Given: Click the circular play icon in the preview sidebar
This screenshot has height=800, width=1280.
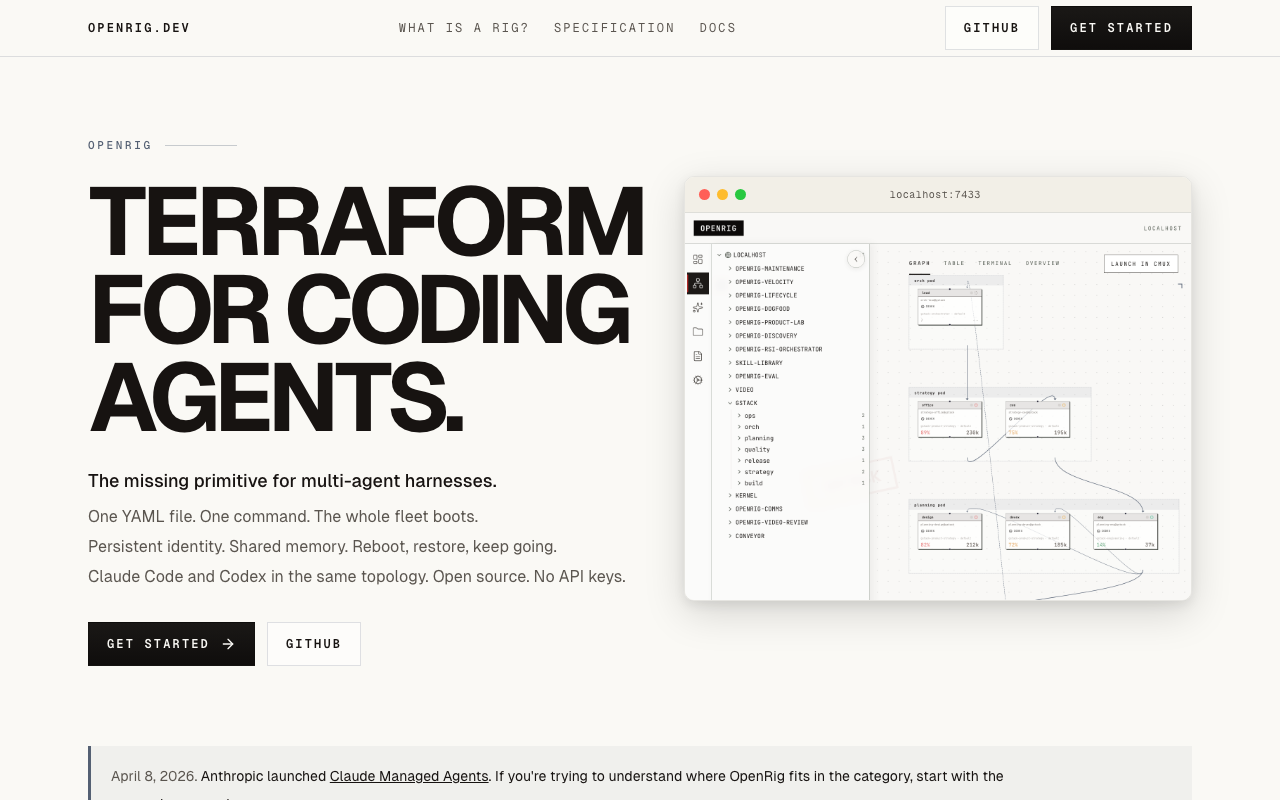Looking at the screenshot, I should coord(698,379).
